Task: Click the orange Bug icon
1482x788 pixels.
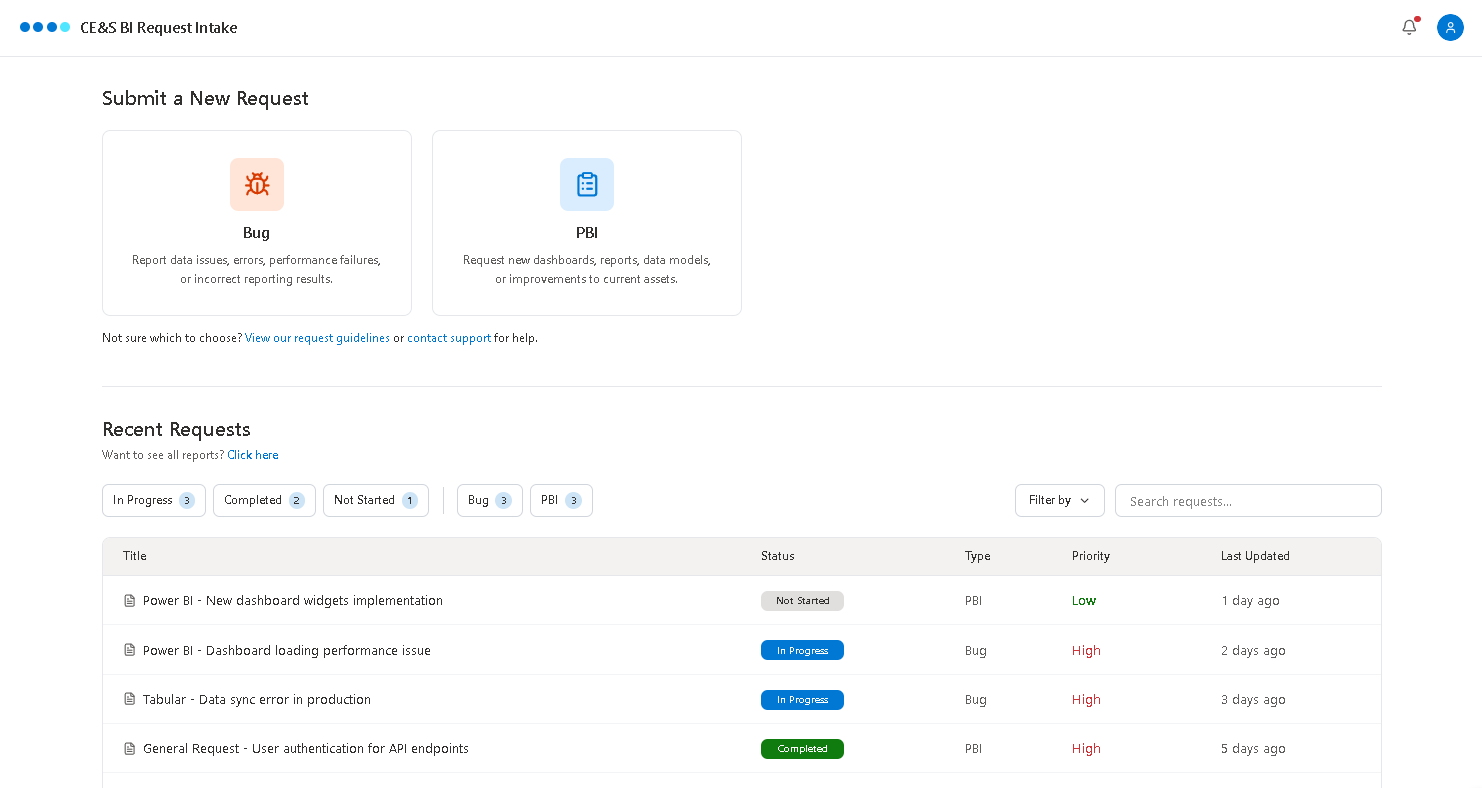Action: pyautogui.click(x=257, y=184)
